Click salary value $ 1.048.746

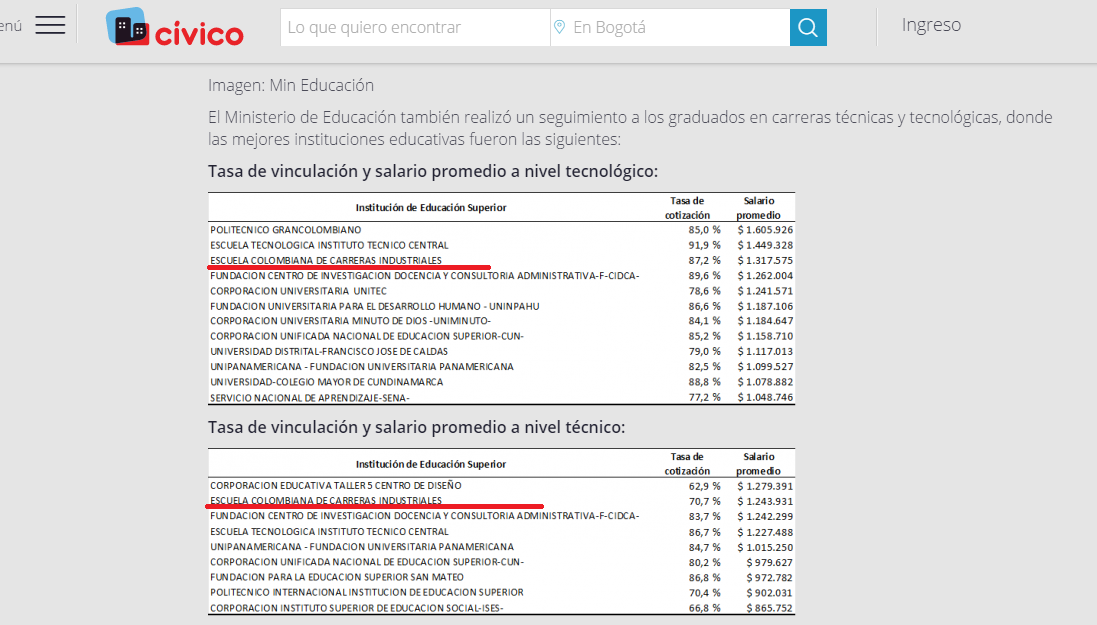point(765,398)
